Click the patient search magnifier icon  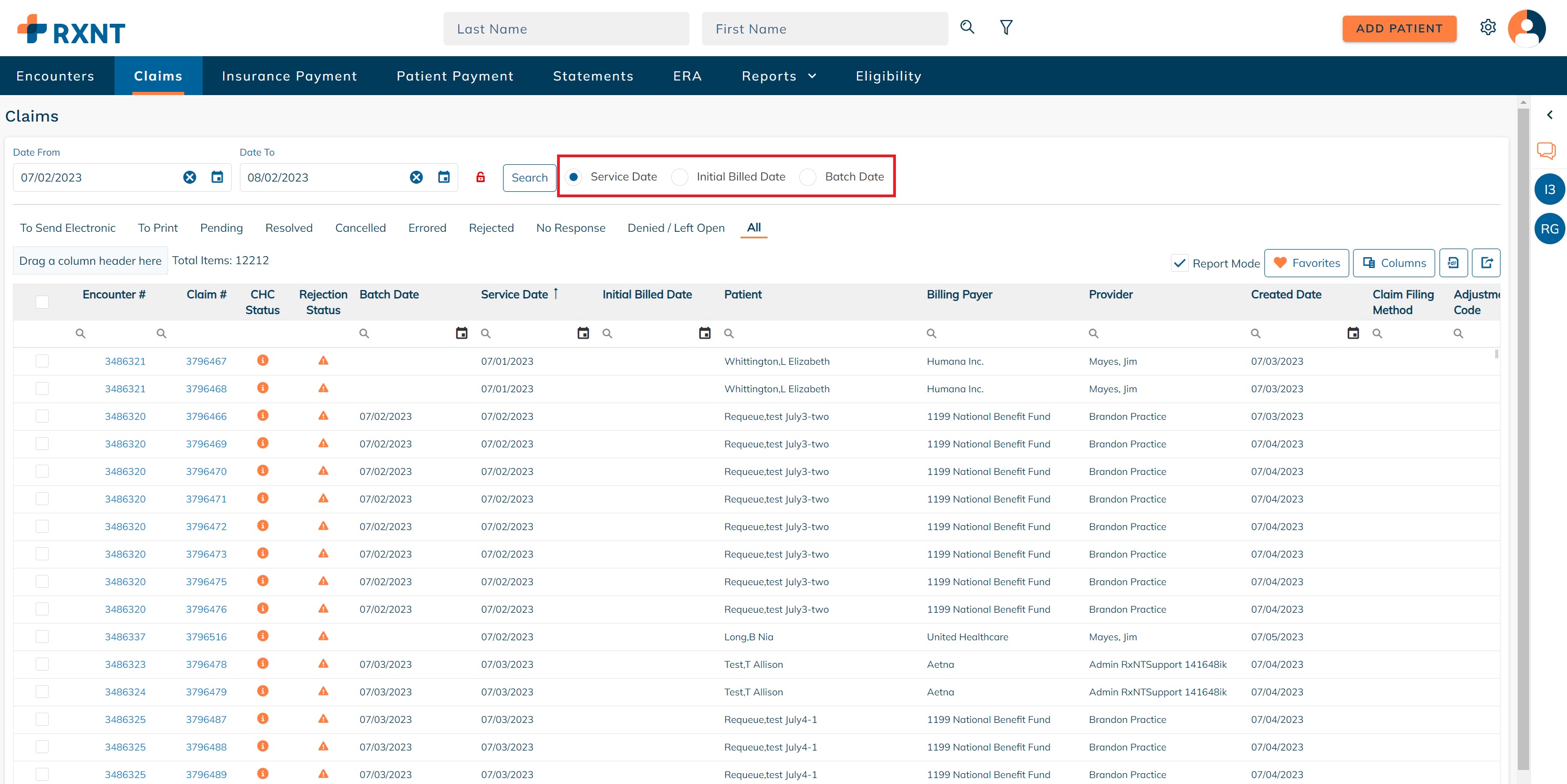tap(967, 28)
